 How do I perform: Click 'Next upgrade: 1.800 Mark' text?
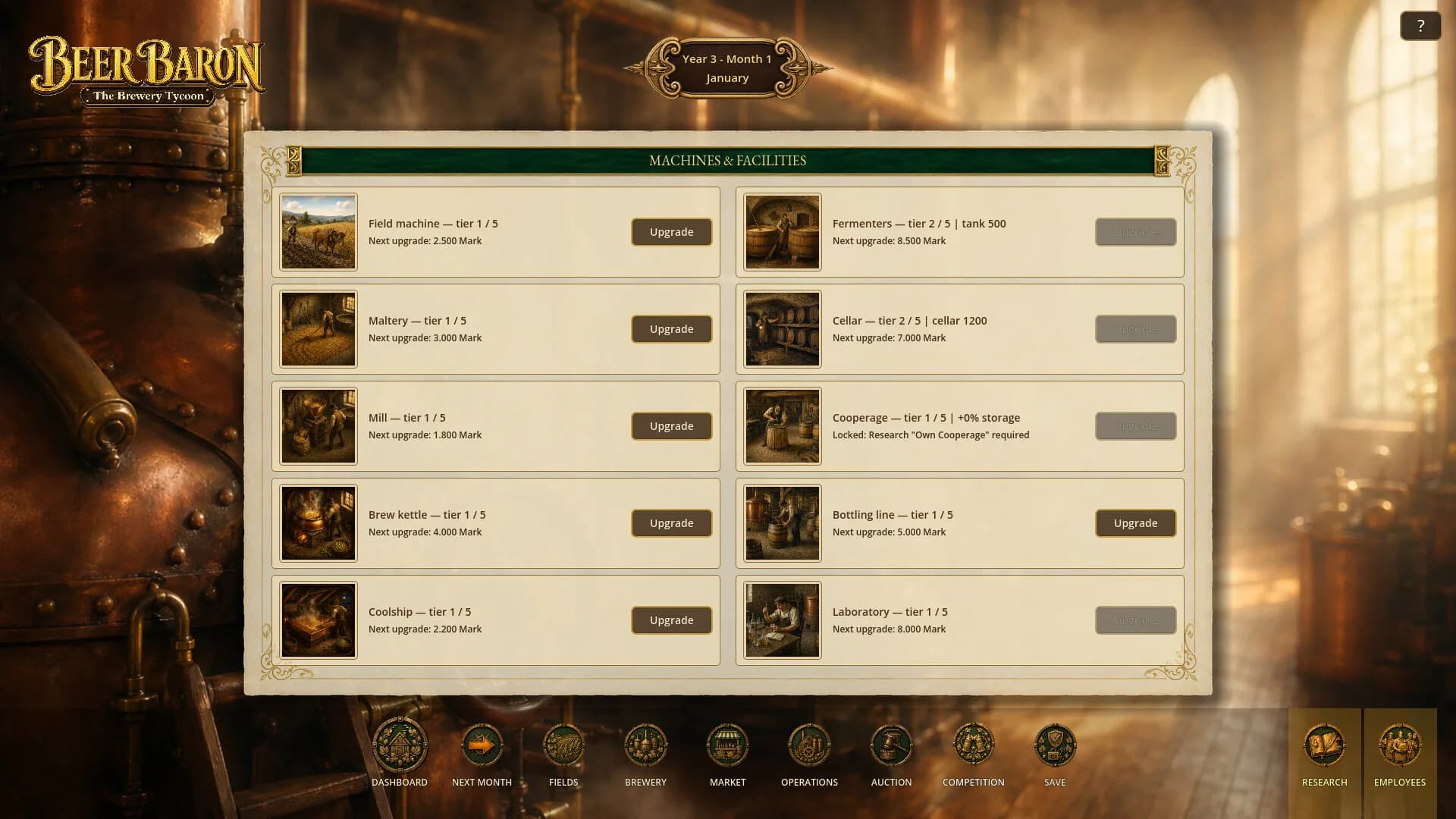click(425, 435)
